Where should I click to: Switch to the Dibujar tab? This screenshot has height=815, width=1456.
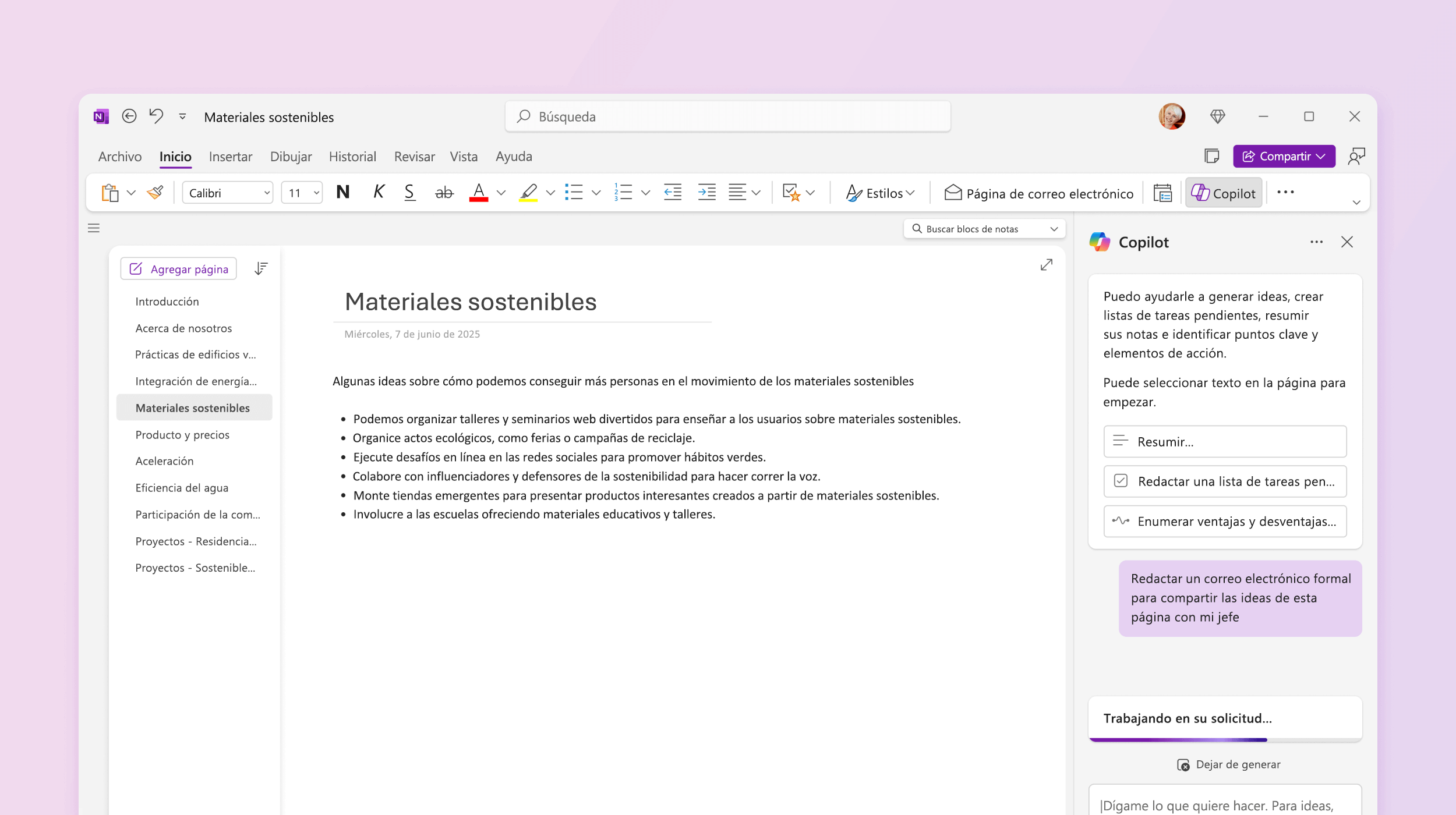tap(291, 157)
